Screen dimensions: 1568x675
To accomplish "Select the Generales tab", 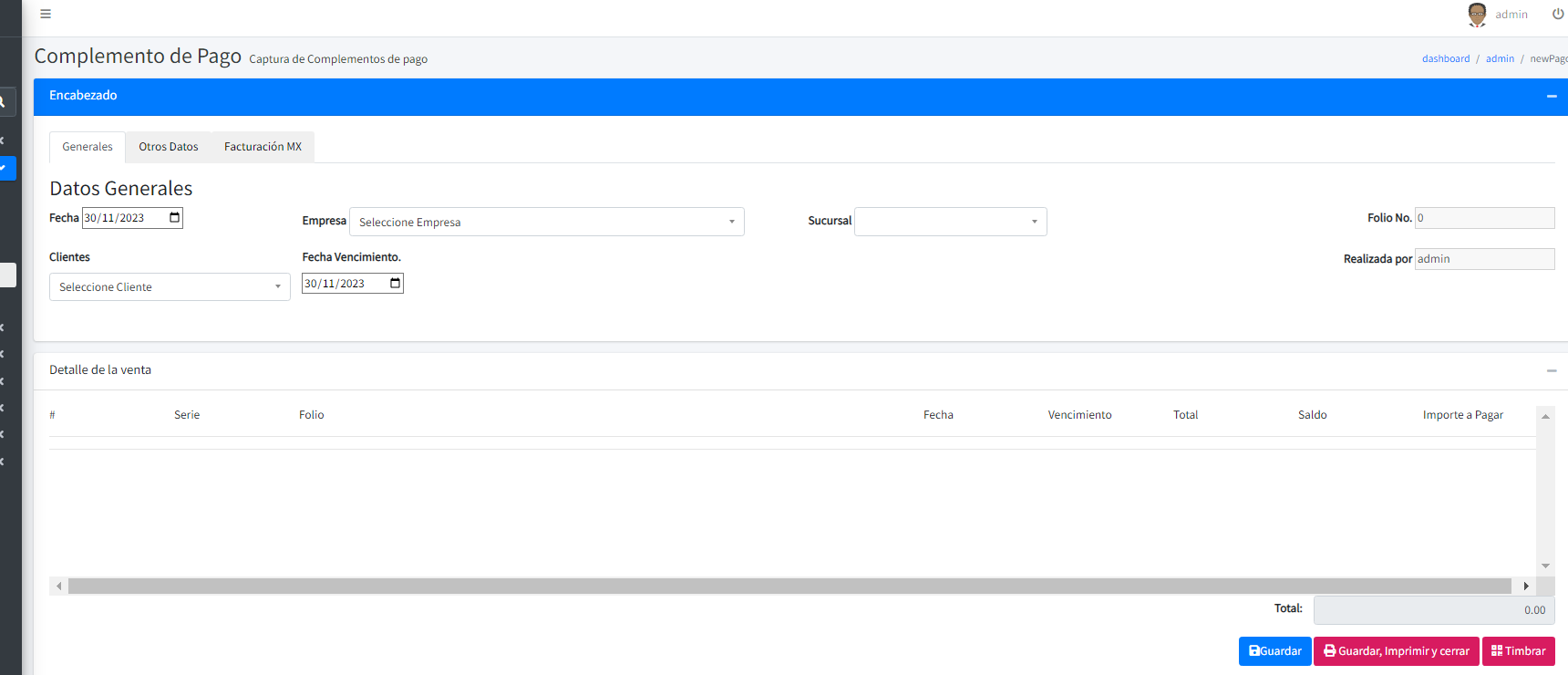I will tap(88, 147).
